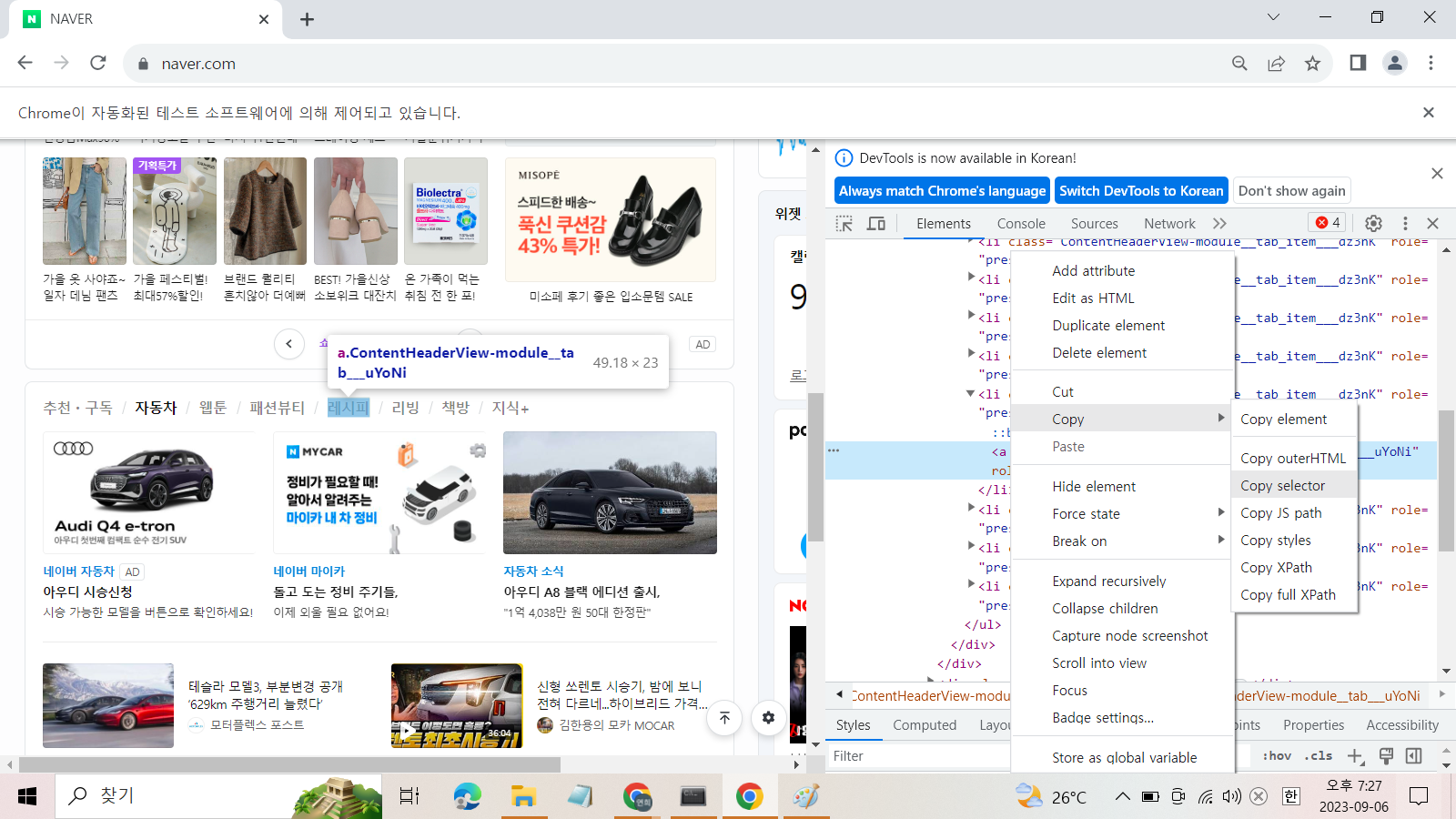Open the 네이버 자동차 link

(79, 571)
